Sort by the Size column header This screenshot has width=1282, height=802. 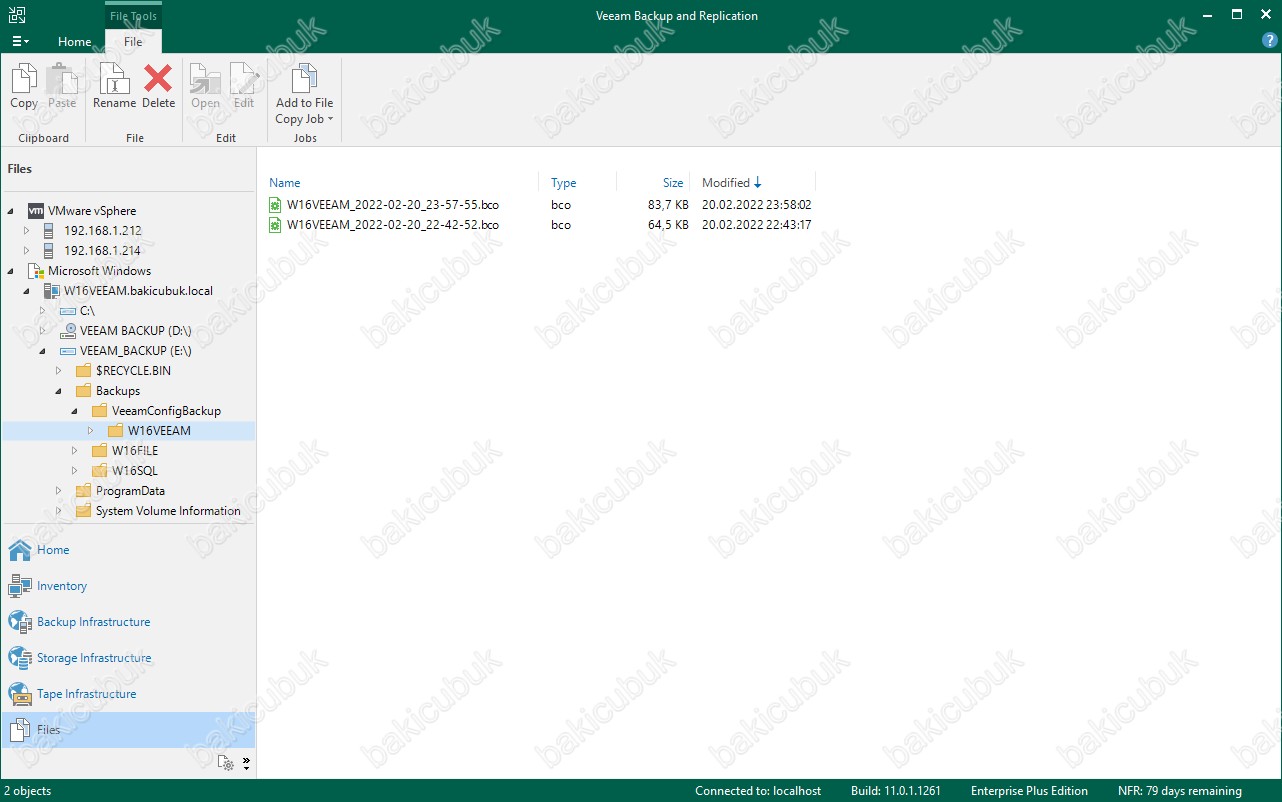673,183
